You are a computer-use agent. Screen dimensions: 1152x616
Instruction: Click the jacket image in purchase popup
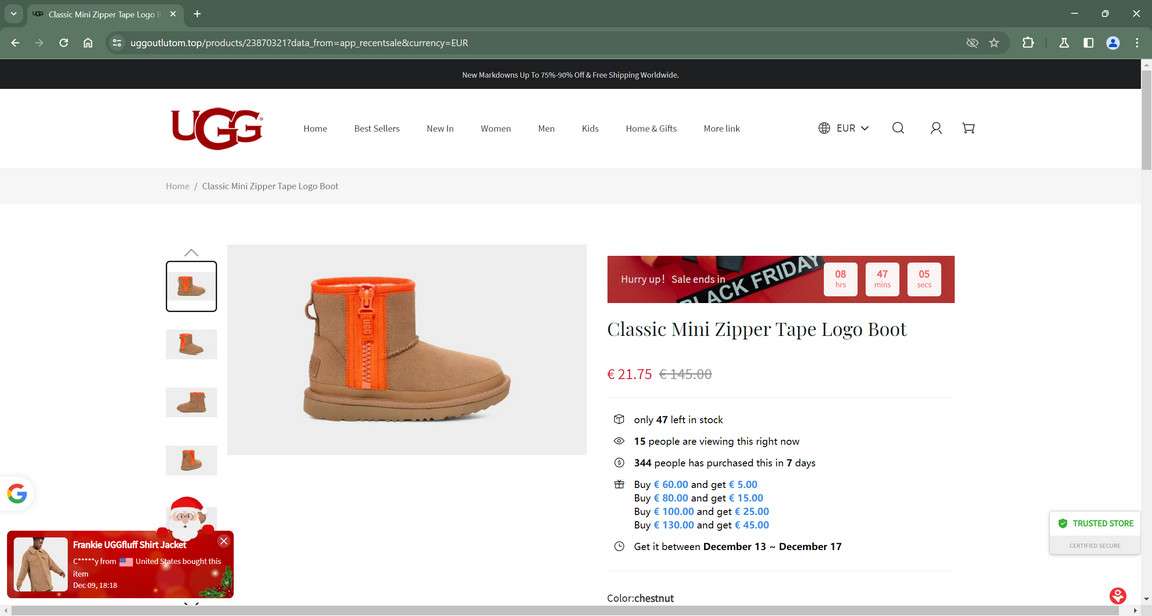[x=40, y=564]
